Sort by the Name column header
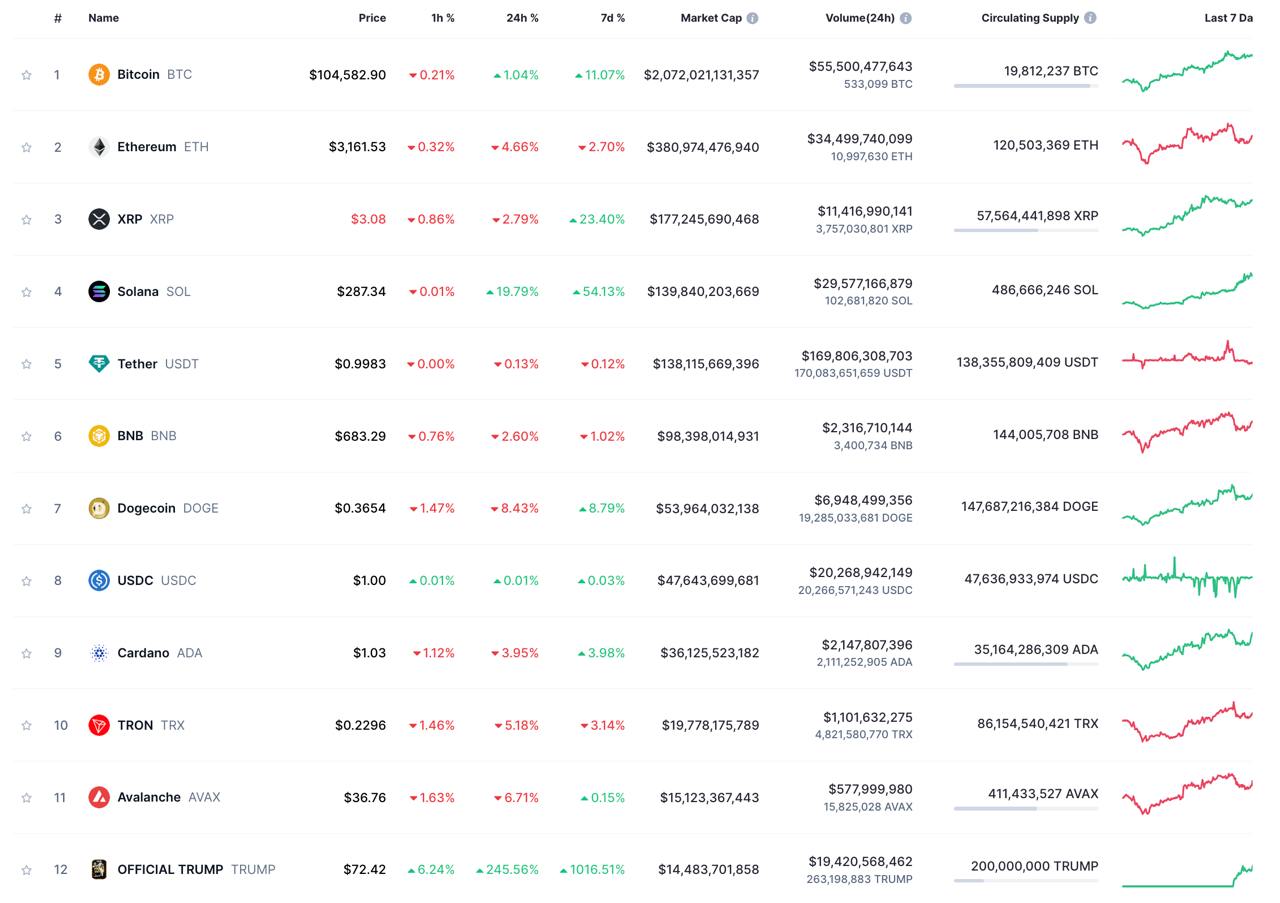Image resolution: width=1280 pixels, height=903 pixels. pyautogui.click(x=103, y=18)
